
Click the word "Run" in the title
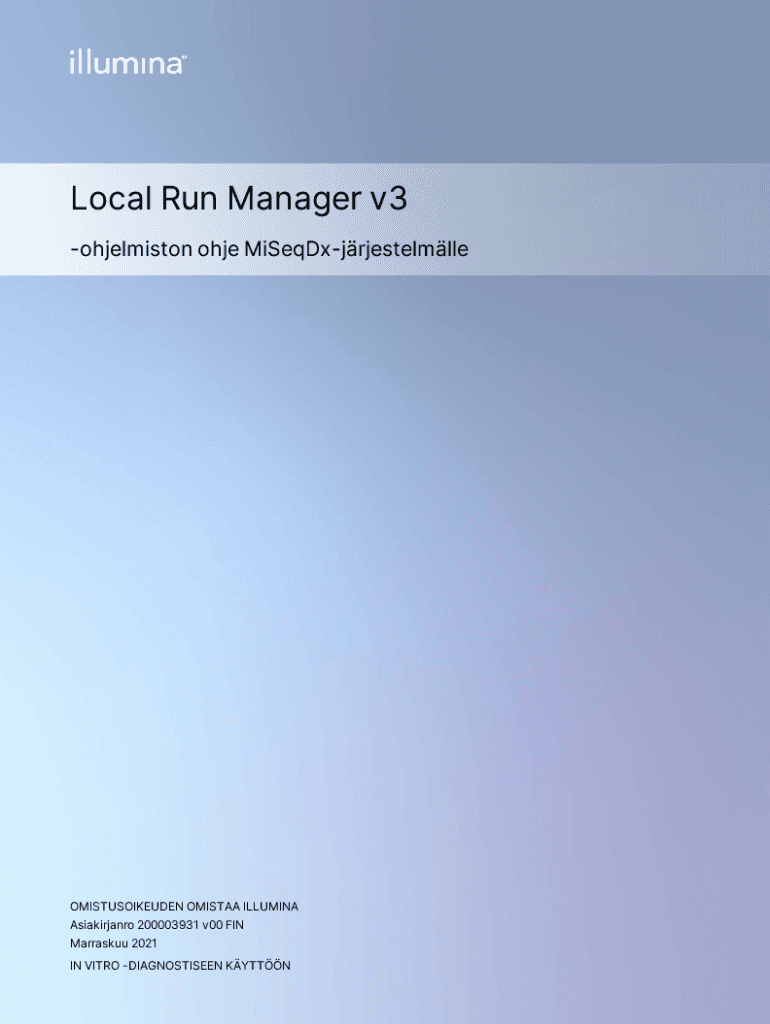coord(185,200)
